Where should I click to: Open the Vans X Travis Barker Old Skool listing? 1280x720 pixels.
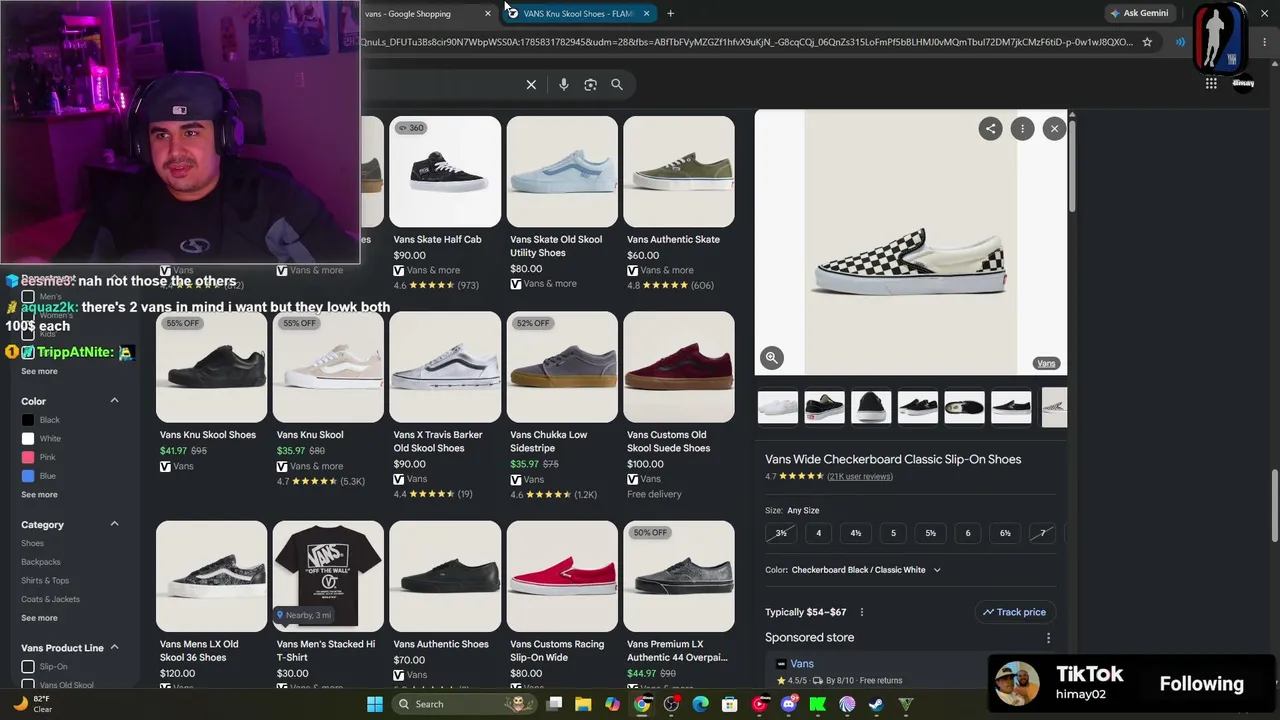pos(445,406)
